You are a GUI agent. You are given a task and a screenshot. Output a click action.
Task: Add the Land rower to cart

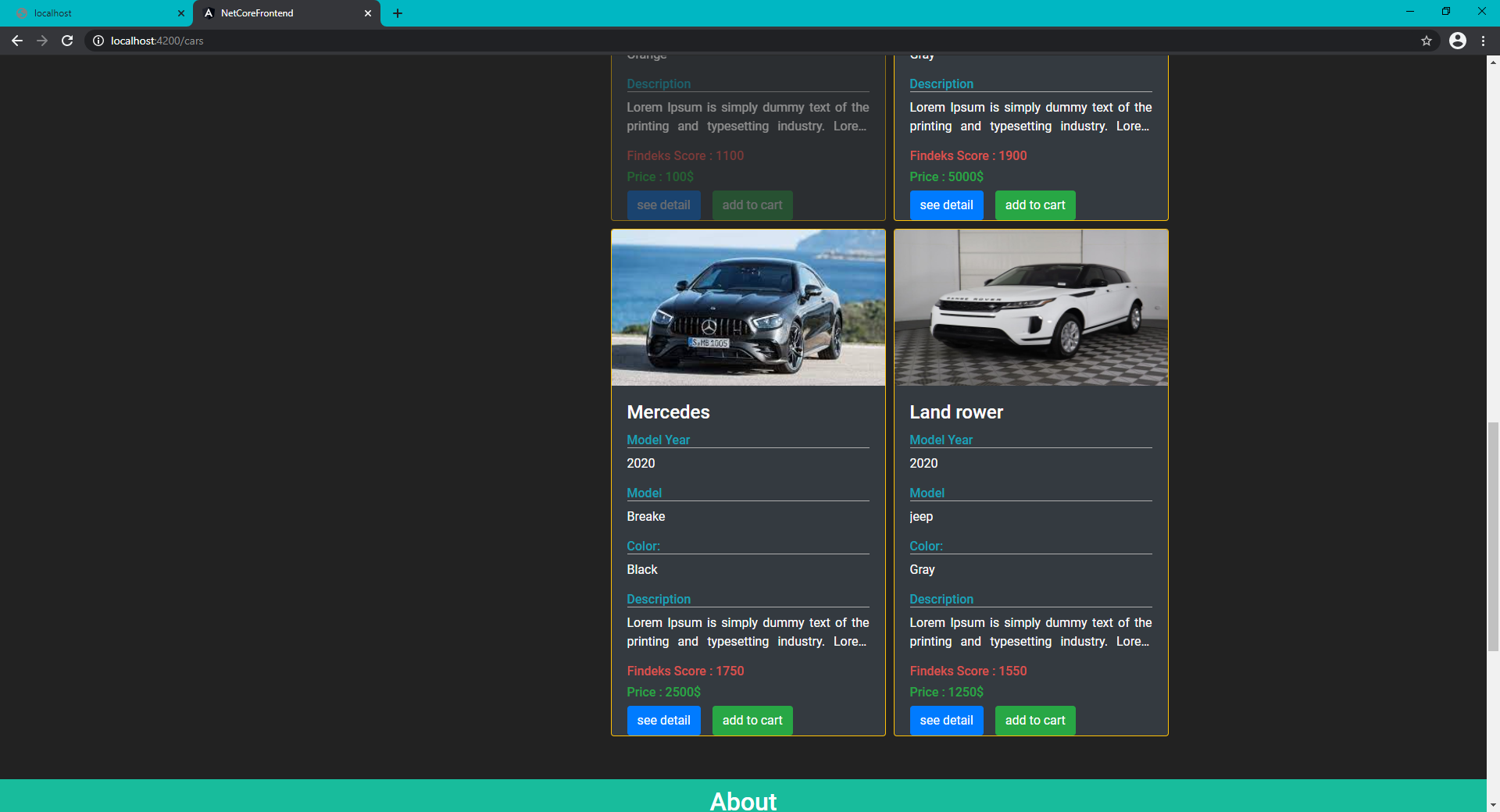1035,721
